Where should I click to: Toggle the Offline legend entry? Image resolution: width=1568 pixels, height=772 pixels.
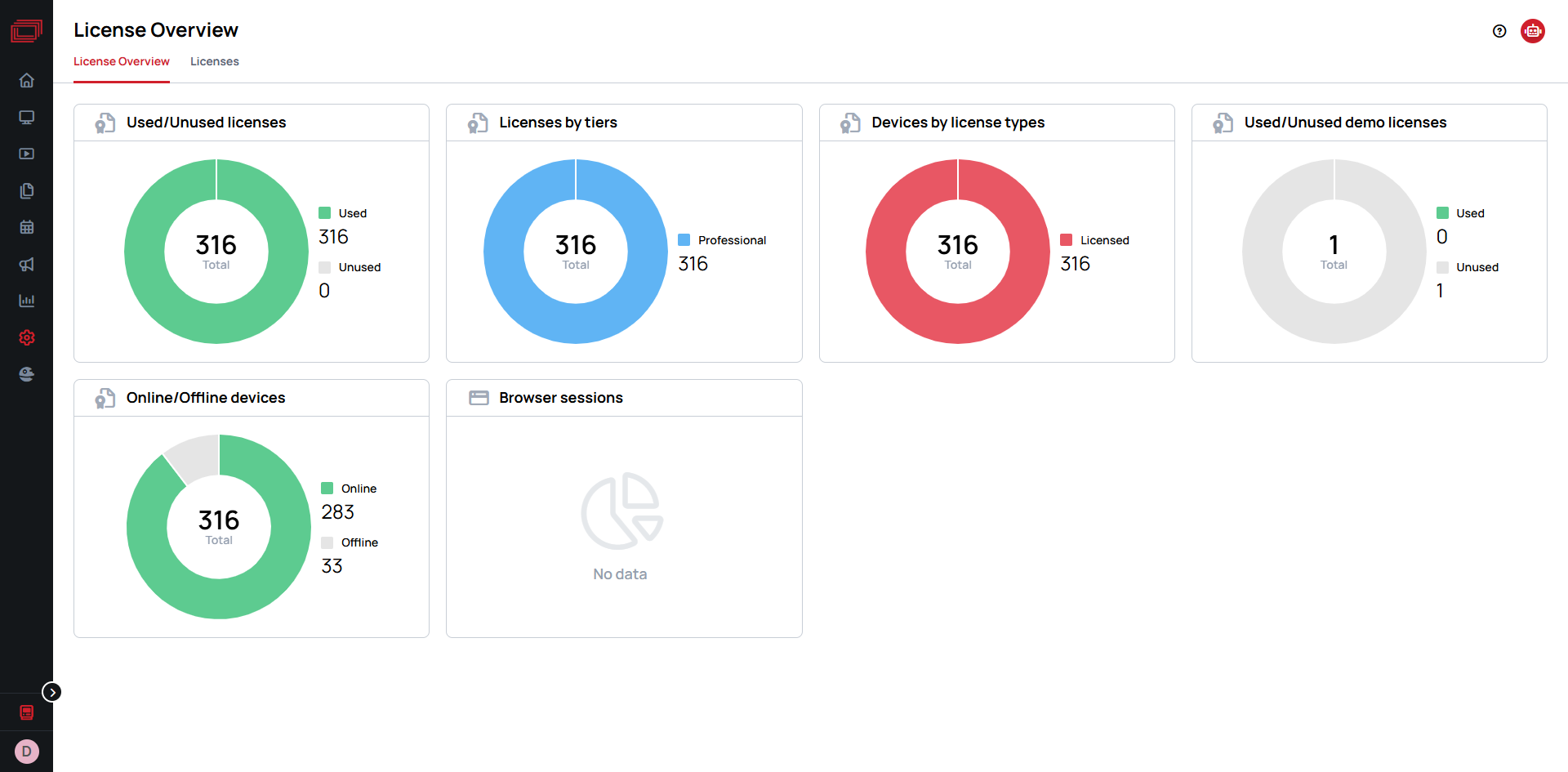(350, 542)
